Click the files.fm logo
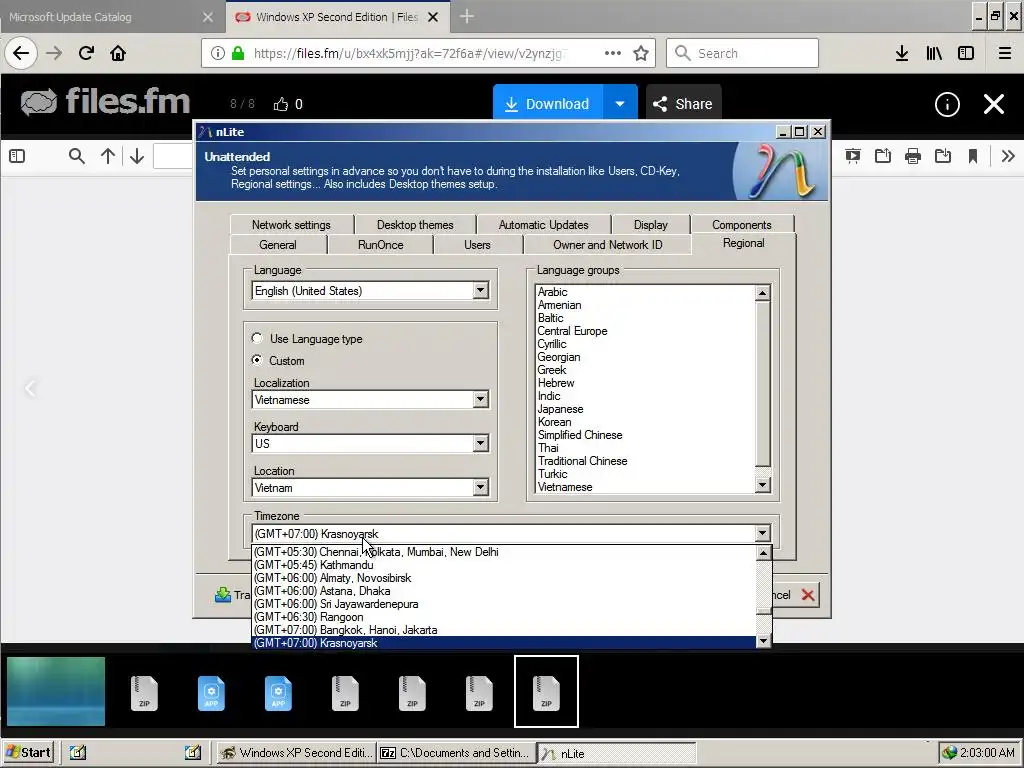 (x=104, y=102)
